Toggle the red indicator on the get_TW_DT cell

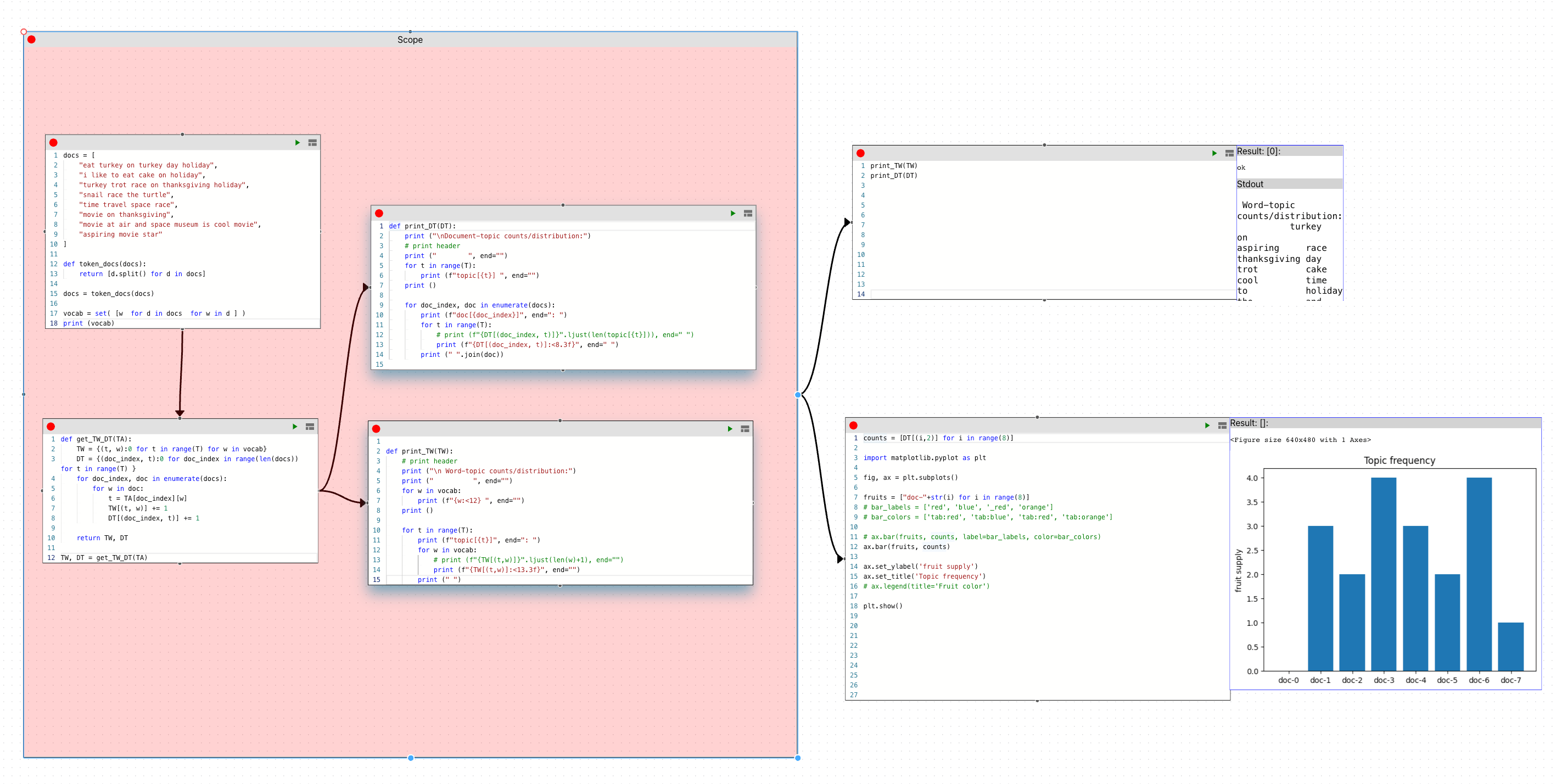[x=52, y=427]
